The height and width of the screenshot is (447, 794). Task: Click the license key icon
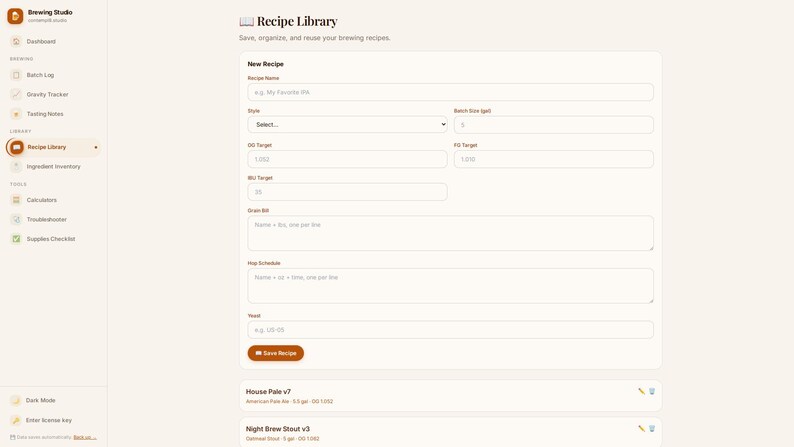coord(16,420)
